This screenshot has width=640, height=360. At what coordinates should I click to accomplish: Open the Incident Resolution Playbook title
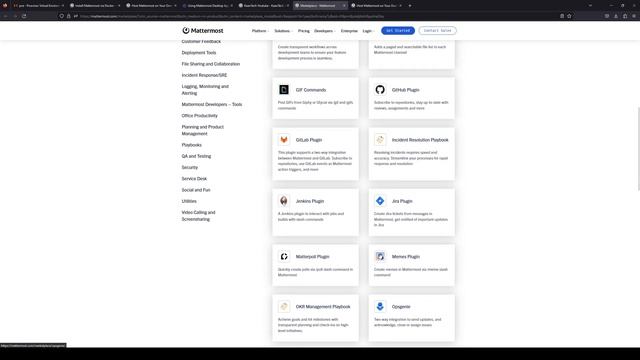[420, 140]
